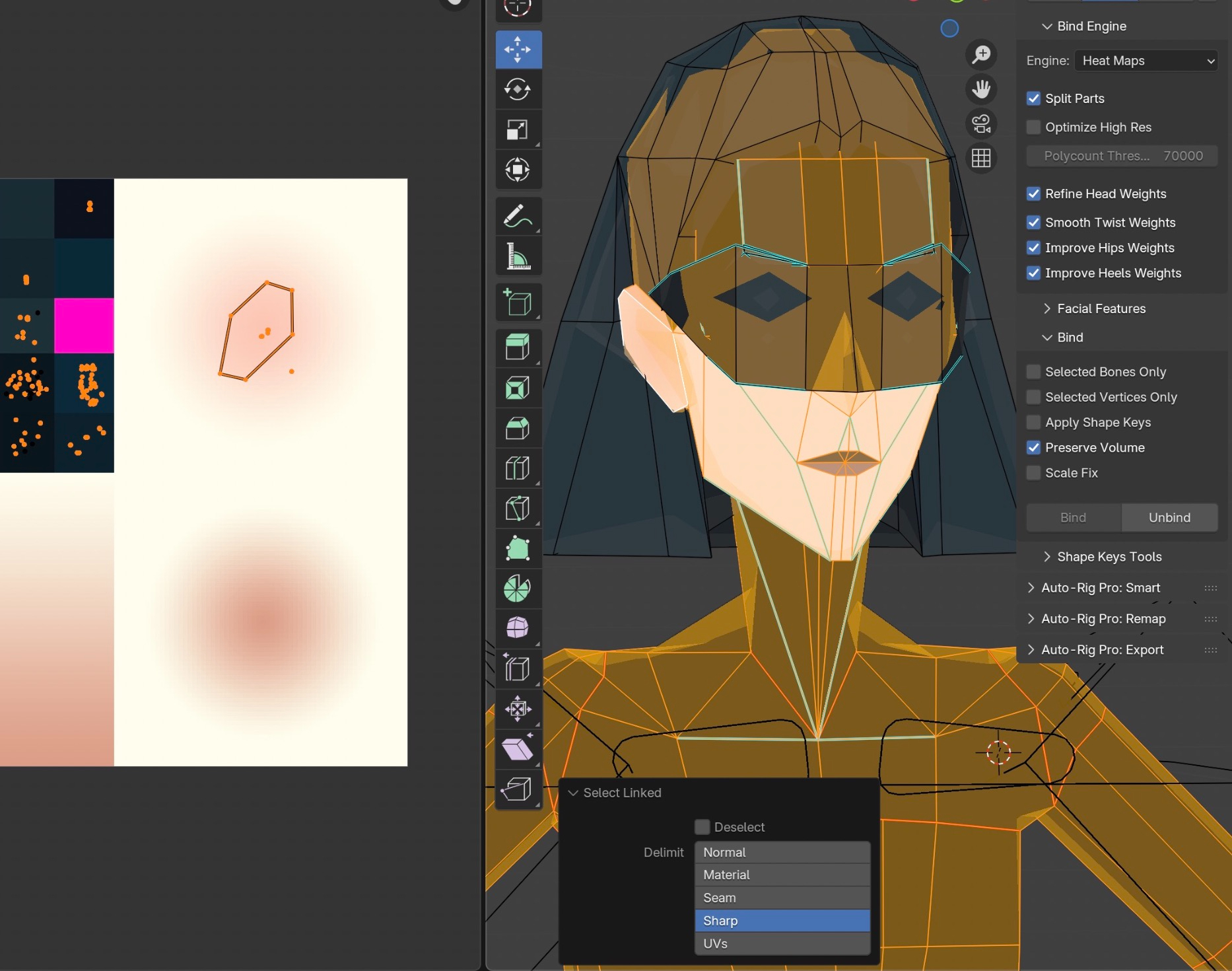
Task: Select the Rotate tool
Action: (x=518, y=89)
